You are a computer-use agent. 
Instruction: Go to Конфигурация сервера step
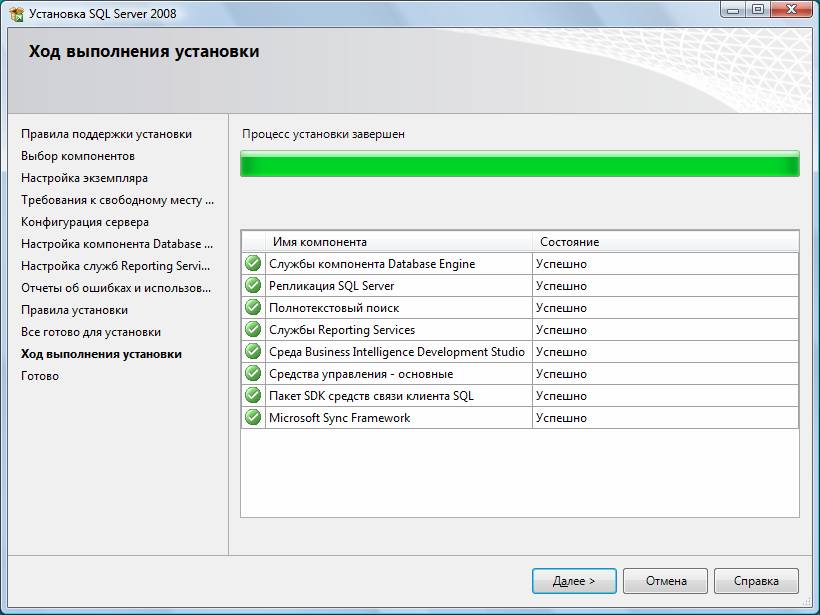85,222
